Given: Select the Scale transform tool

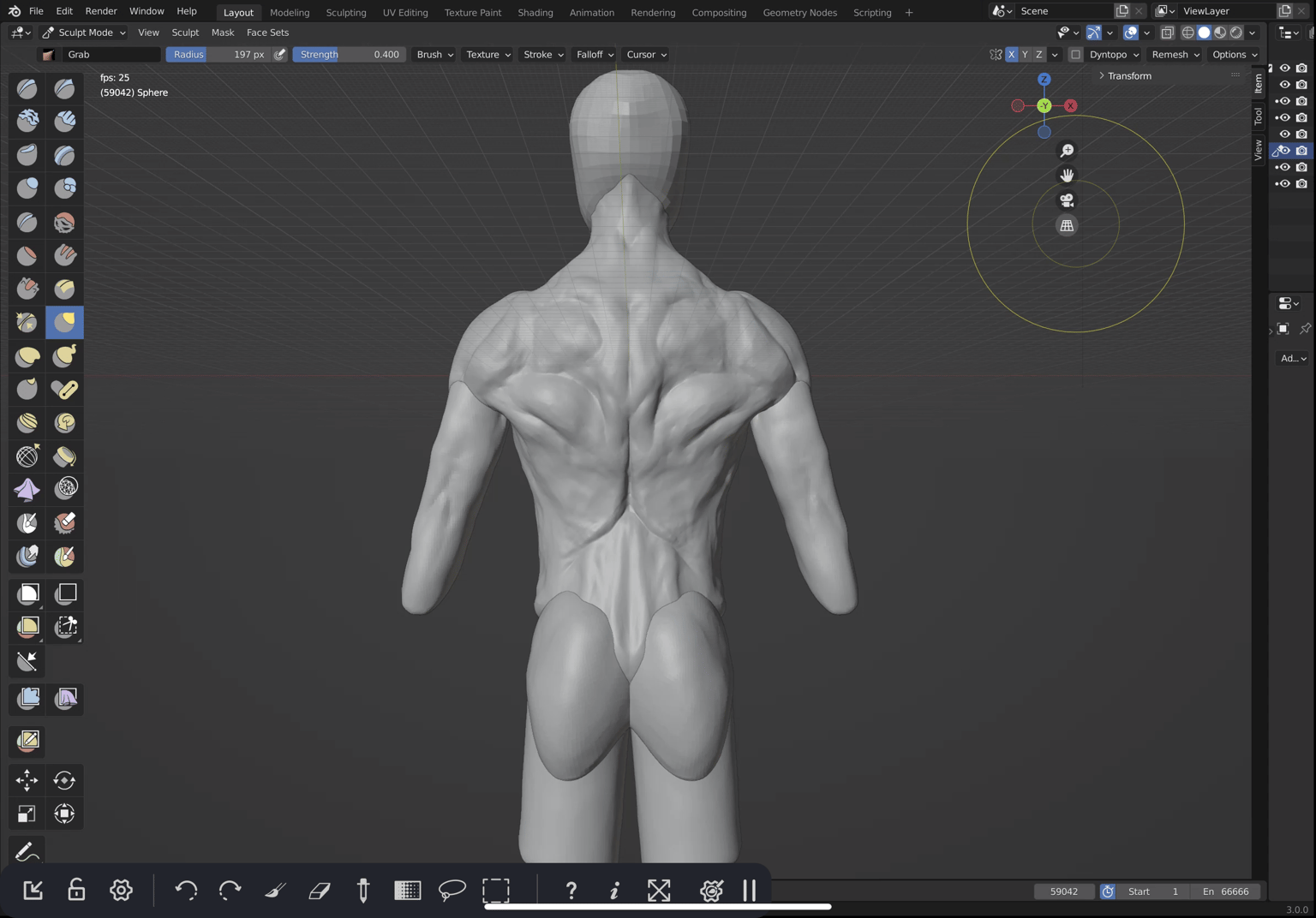Looking at the screenshot, I should pyautogui.click(x=27, y=814).
